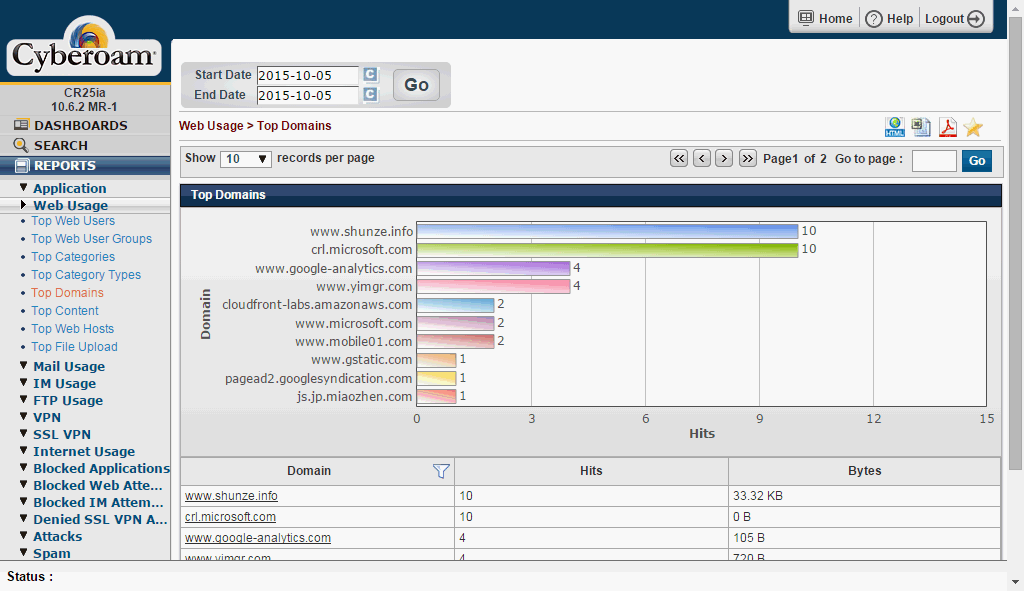Open Start Date calendar picker icon
1024x591 pixels.
370,74
